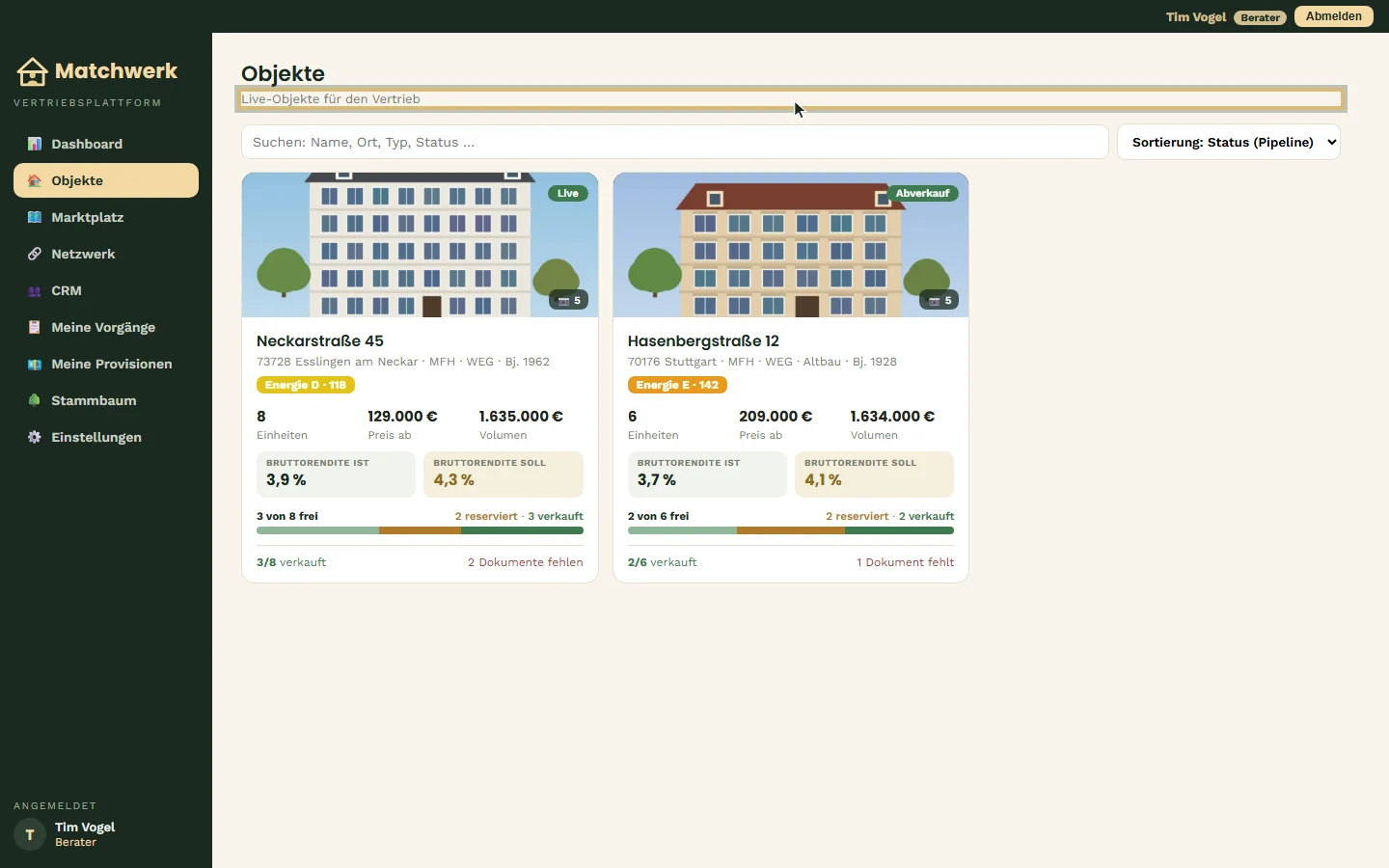Open the Hasenbergstraße 12 listing title
The width and height of the screenshot is (1389, 868).
coord(703,340)
